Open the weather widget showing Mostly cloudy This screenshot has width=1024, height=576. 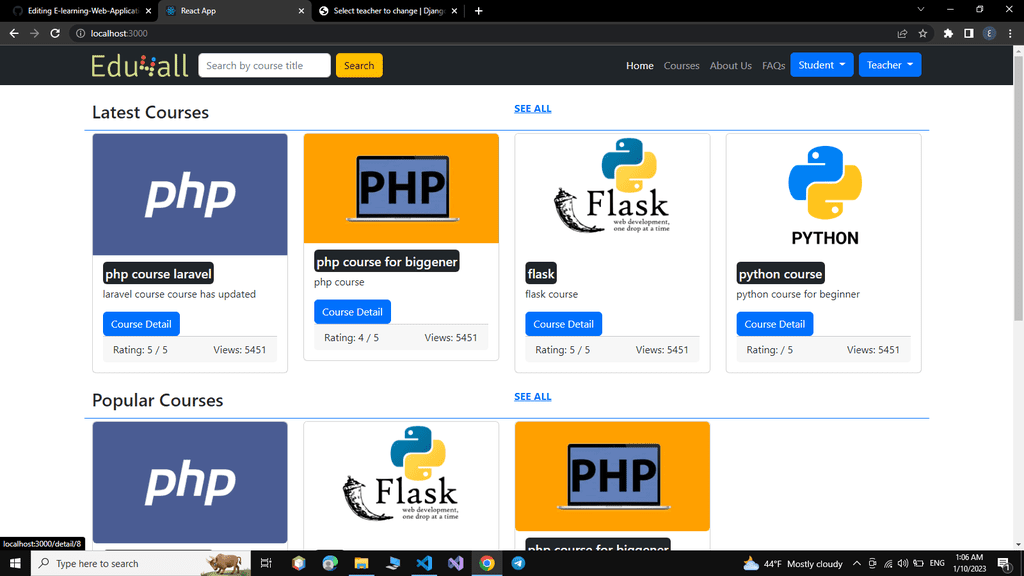pos(793,563)
